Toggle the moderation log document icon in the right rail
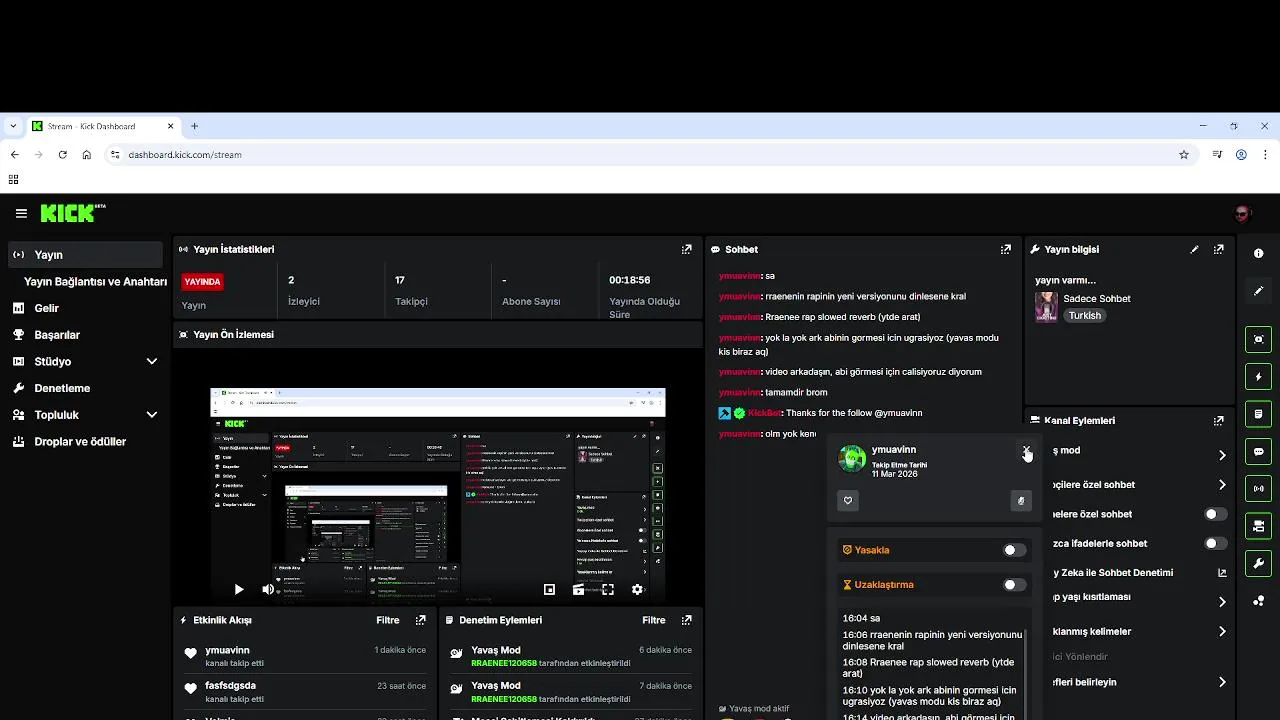1280x720 pixels. coord(1259,414)
